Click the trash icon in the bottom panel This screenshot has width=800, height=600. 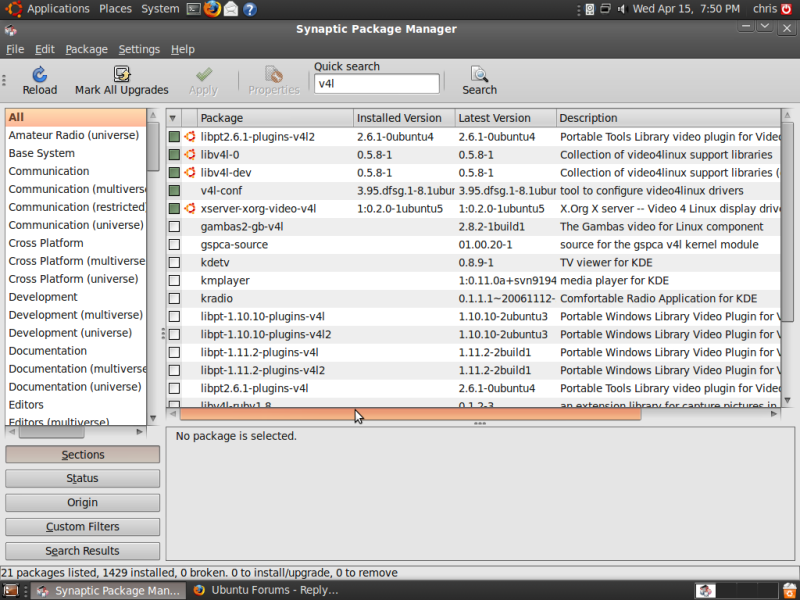coord(790,590)
